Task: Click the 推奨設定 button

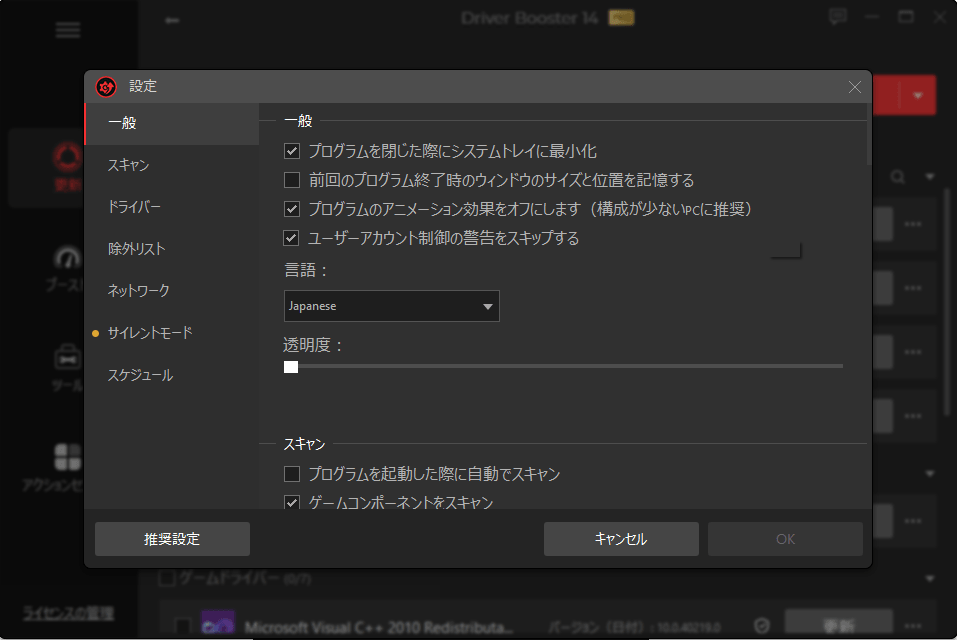Action: click(x=172, y=539)
